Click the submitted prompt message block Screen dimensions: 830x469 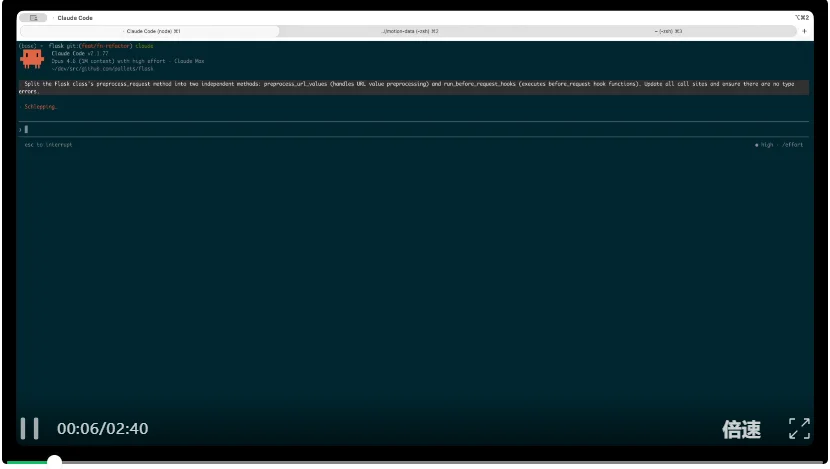(400, 87)
